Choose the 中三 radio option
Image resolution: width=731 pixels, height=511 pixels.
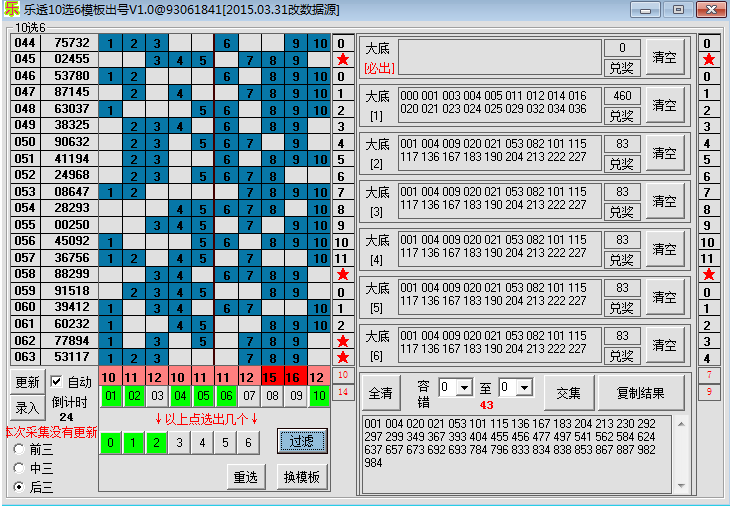[x=19, y=468]
